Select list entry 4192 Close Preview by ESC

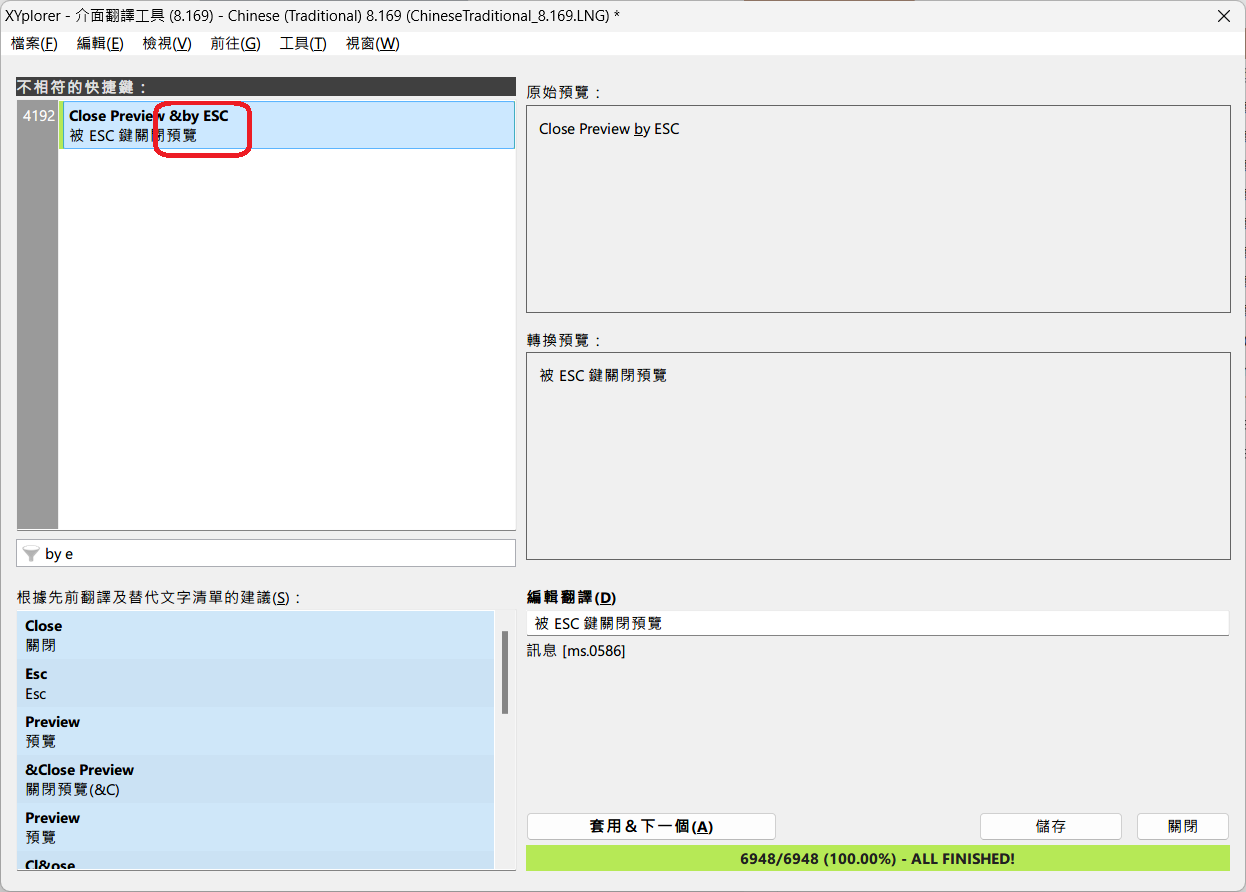(286, 125)
